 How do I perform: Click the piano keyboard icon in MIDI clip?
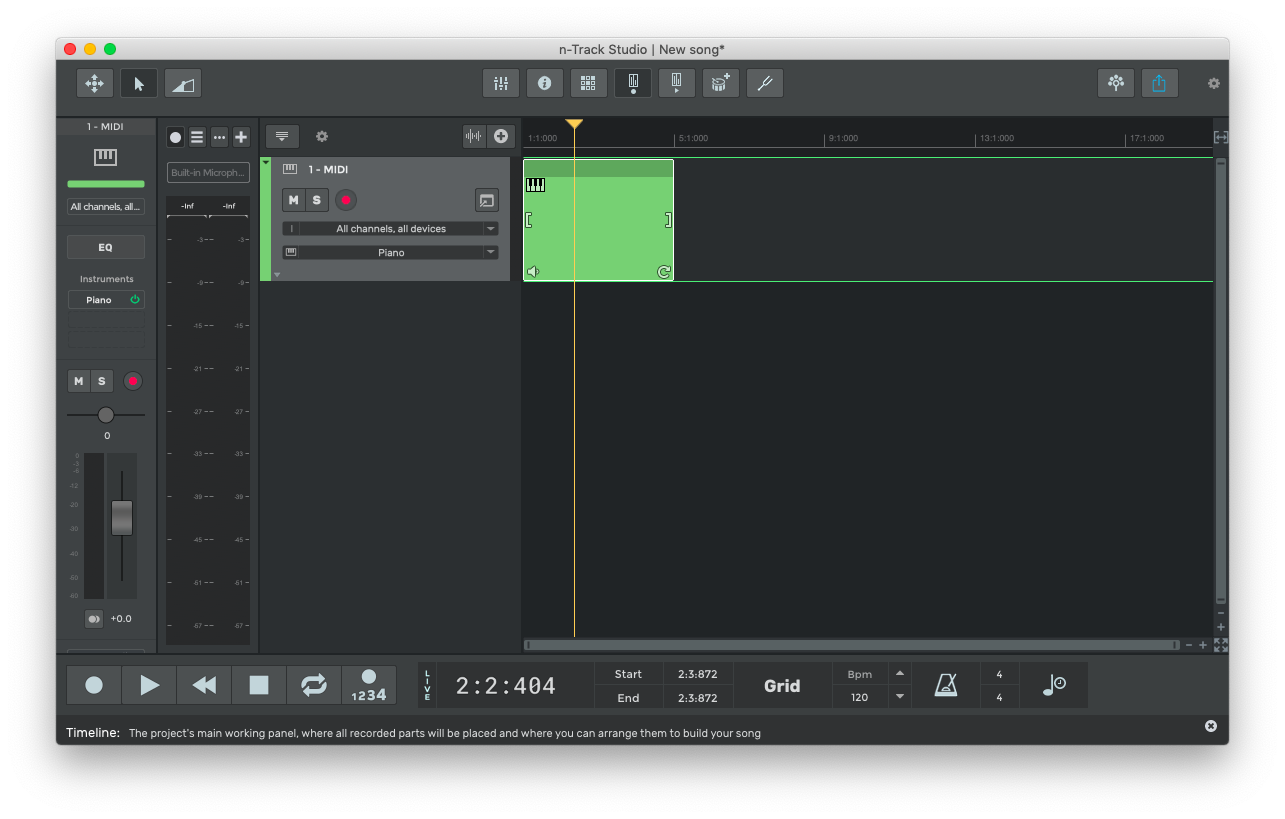536,185
